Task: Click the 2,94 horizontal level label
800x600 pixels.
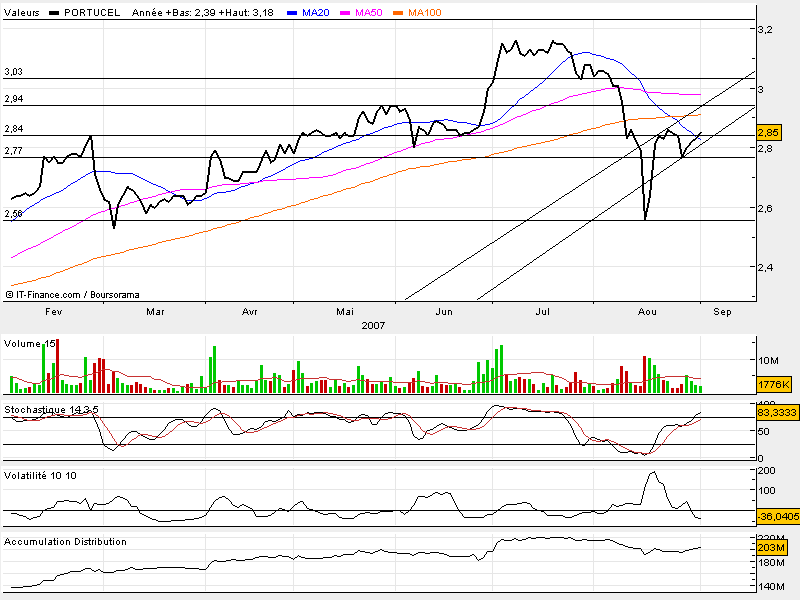Action: (14, 98)
